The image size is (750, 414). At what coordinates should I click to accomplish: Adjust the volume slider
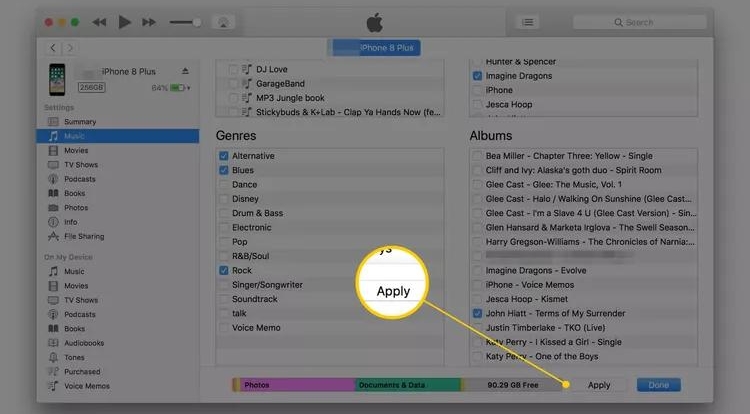[186, 22]
